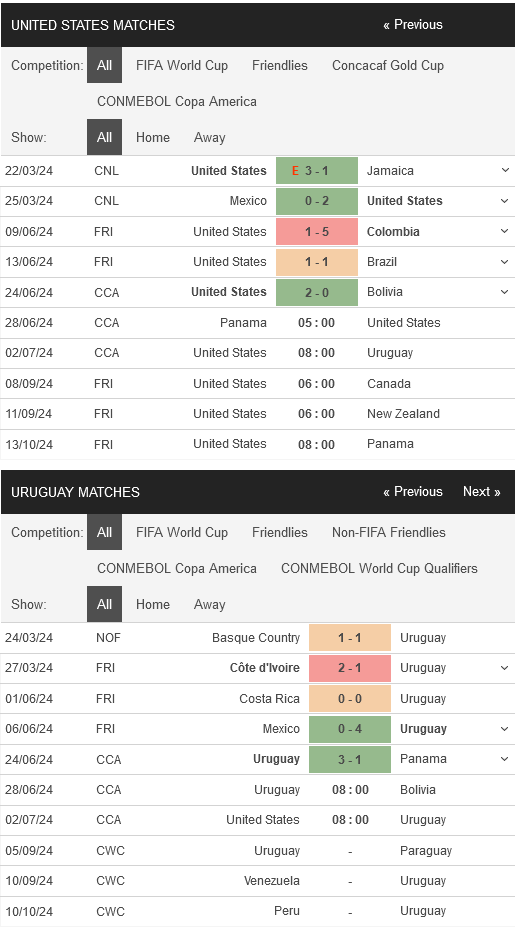Open CONMEBOL World Cup Qualifiers tab
Image resolution: width=515 pixels, height=933 pixels.
tap(379, 568)
